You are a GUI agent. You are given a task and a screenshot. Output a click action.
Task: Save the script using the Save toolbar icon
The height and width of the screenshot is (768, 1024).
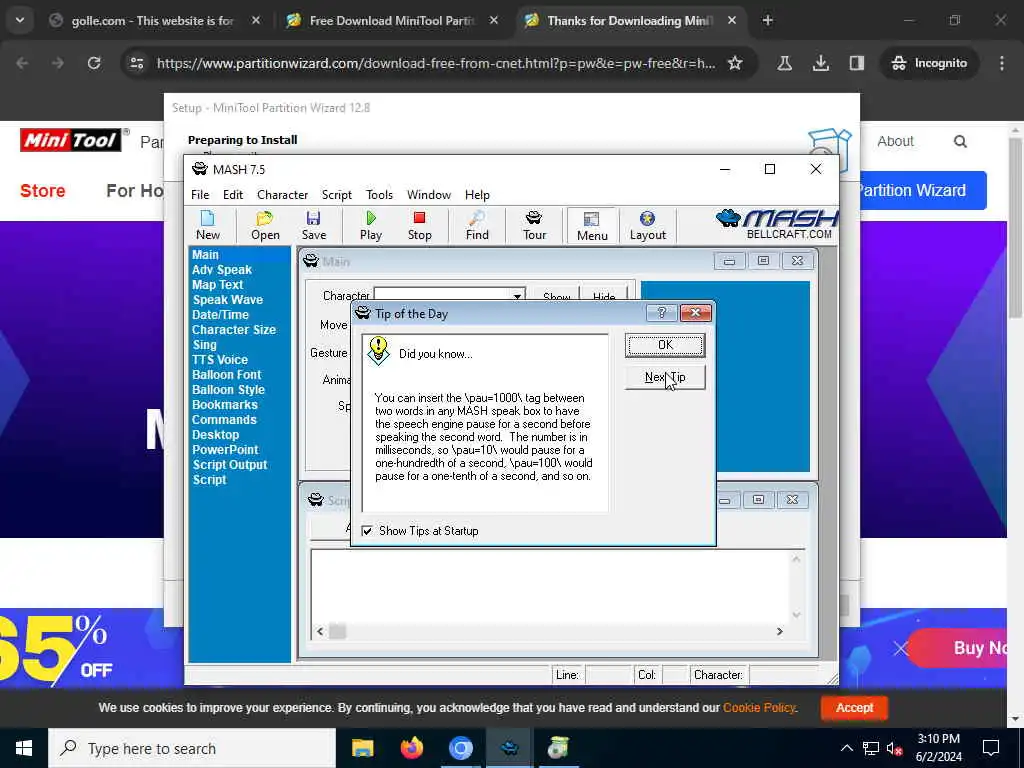[313, 226]
